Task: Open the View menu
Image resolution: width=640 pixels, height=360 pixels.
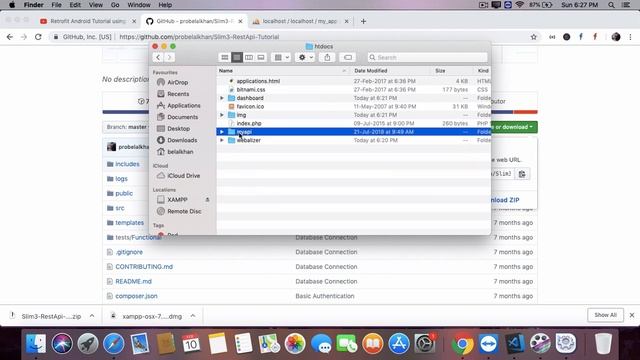Action: 96,5
